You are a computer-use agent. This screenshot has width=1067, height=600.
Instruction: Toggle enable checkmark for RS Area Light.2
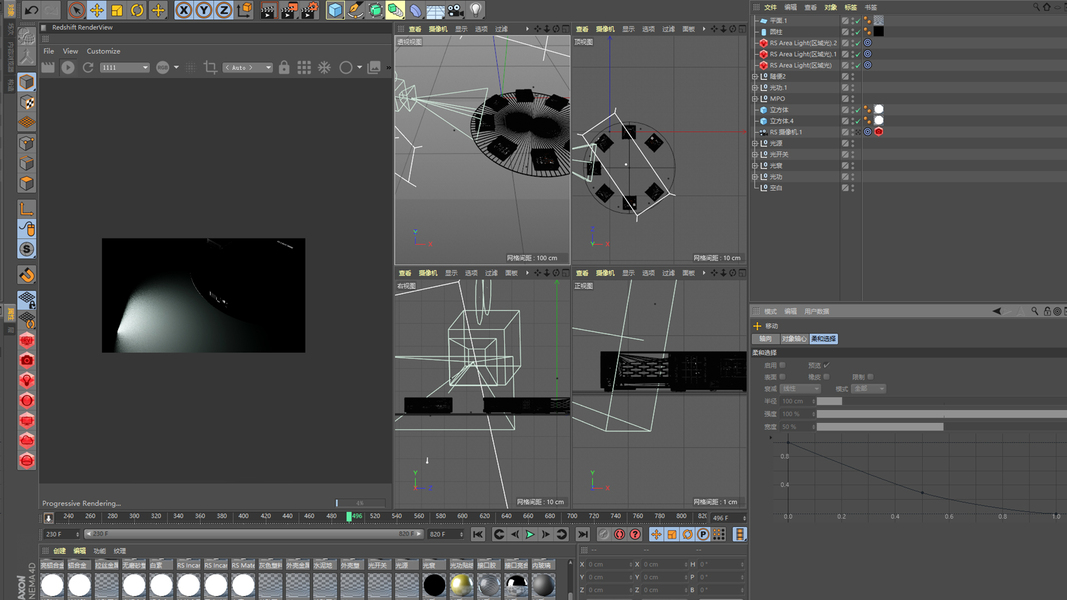(x=856, y=43)
